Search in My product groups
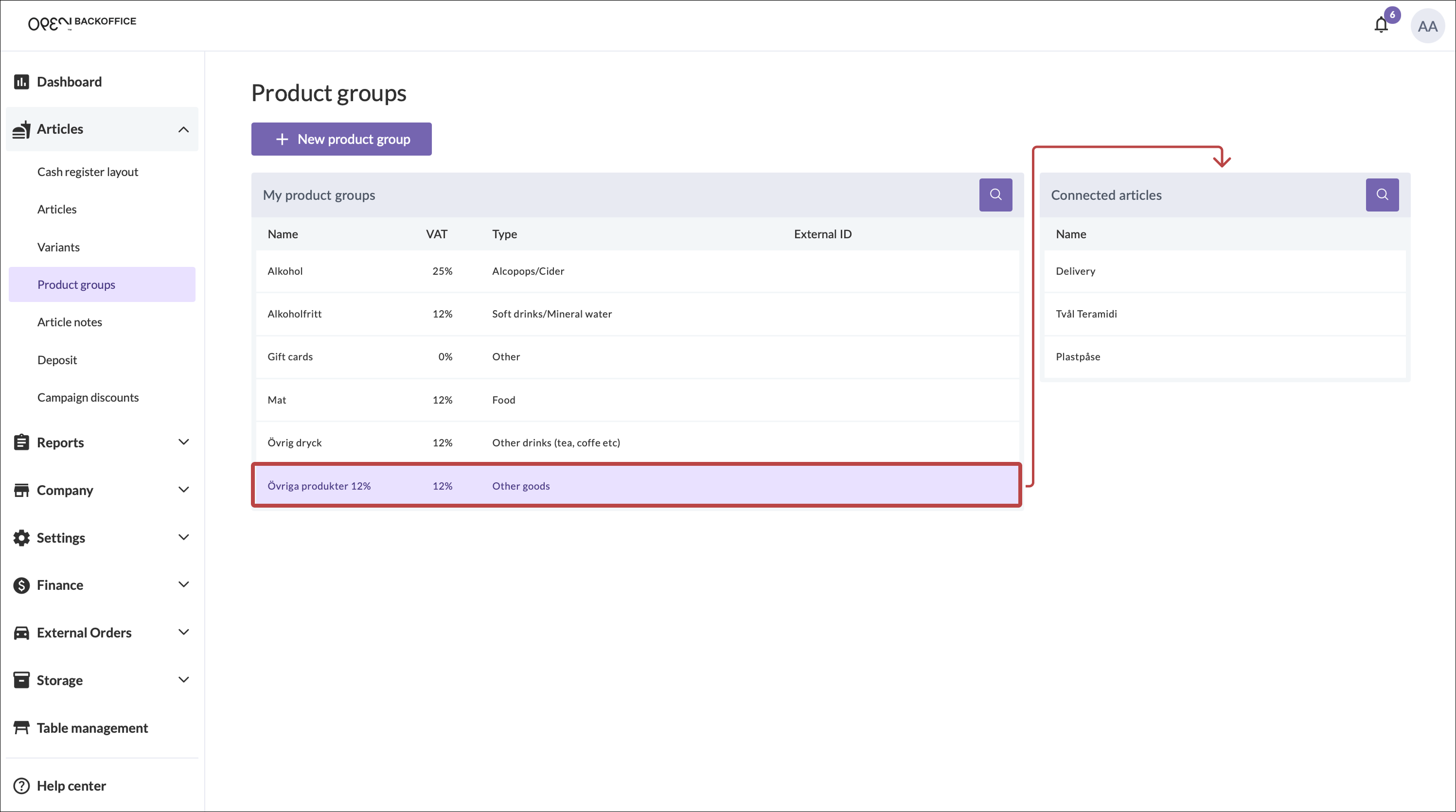 [995, 195]
